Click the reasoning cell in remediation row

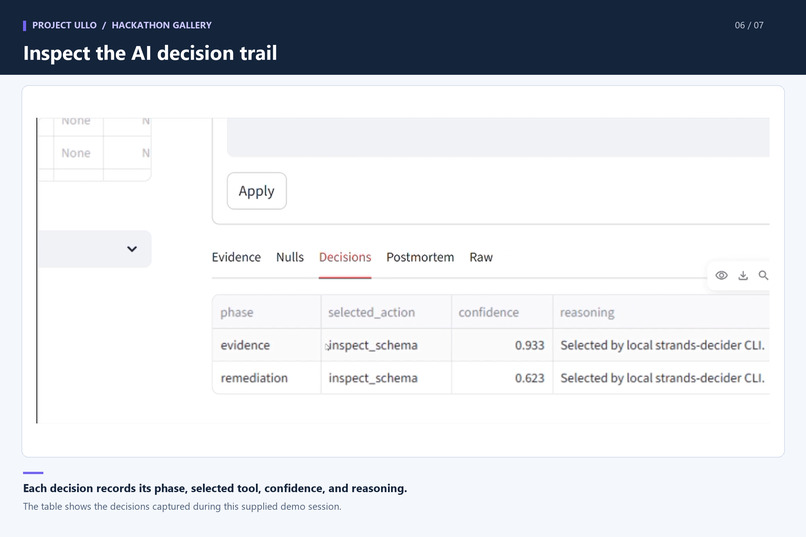pyautogui.click(x=661, y=378)
